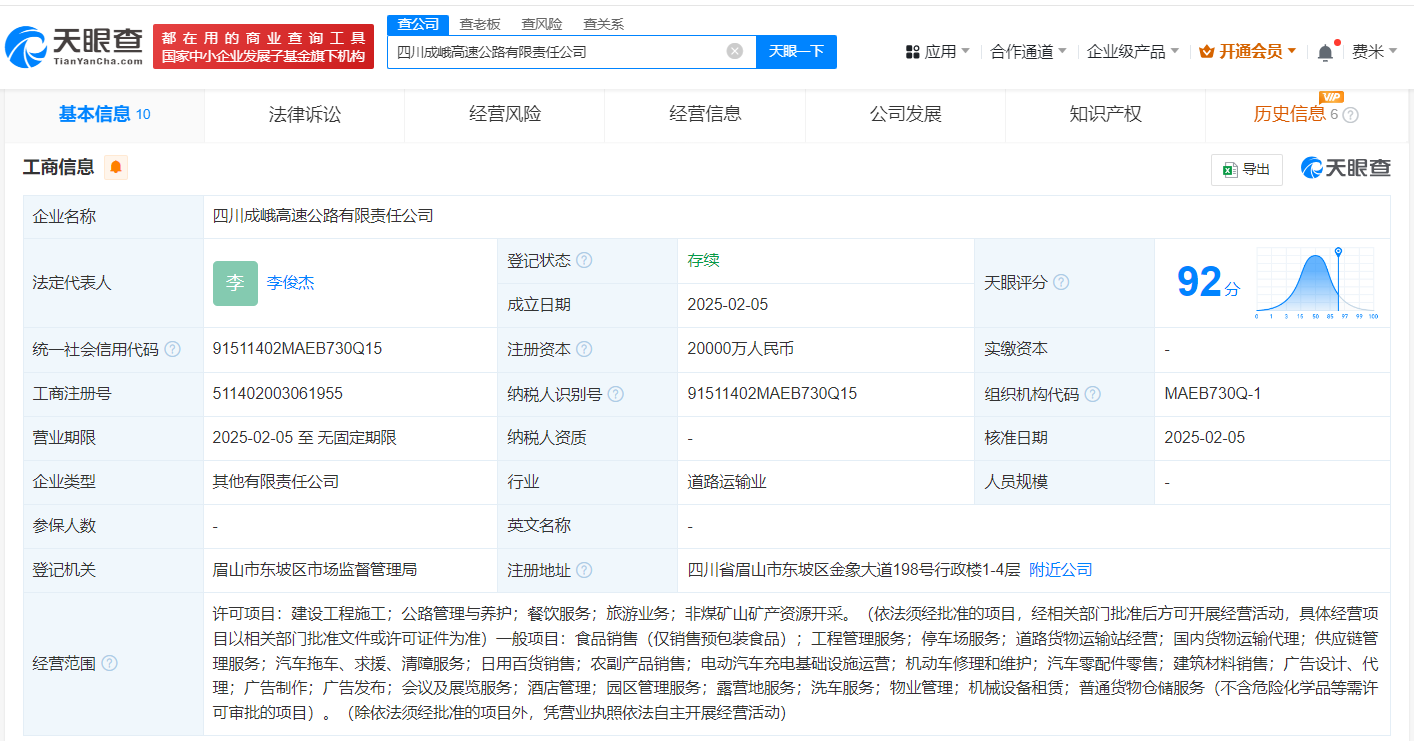
Task: Select the 查老板 search tab
Action: tap(480, 24)
